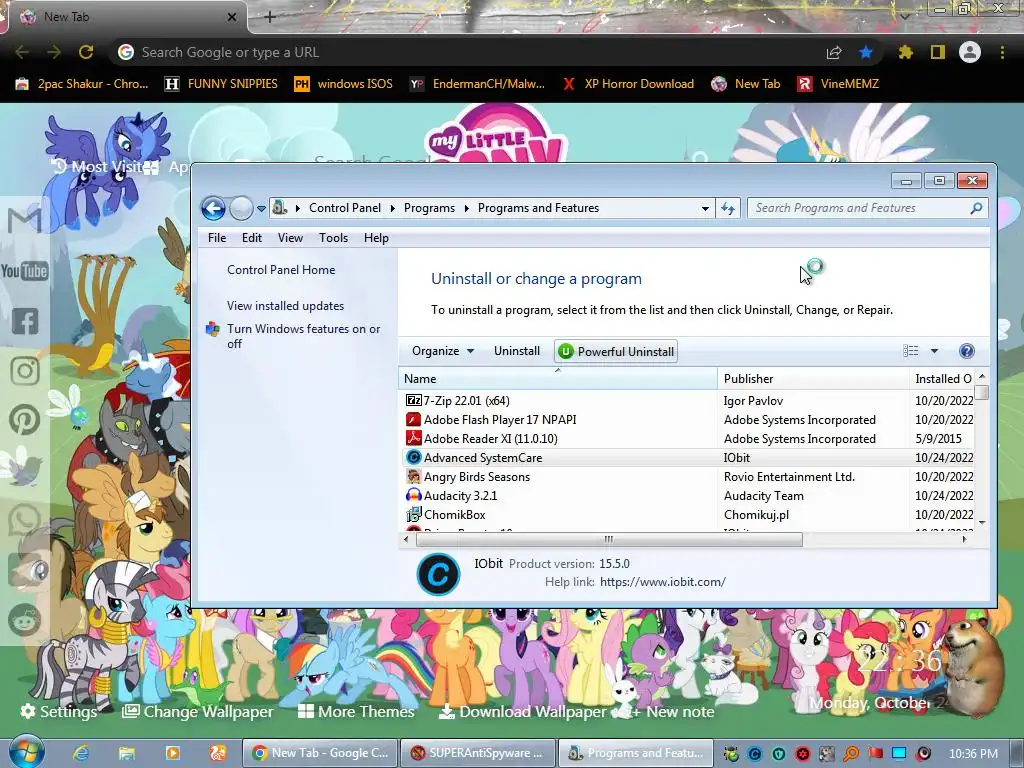Click the orange magnifier tray icon
The width and height of the screenshot is (1024, 768).
pyautogui.click(x=850, y=754)
